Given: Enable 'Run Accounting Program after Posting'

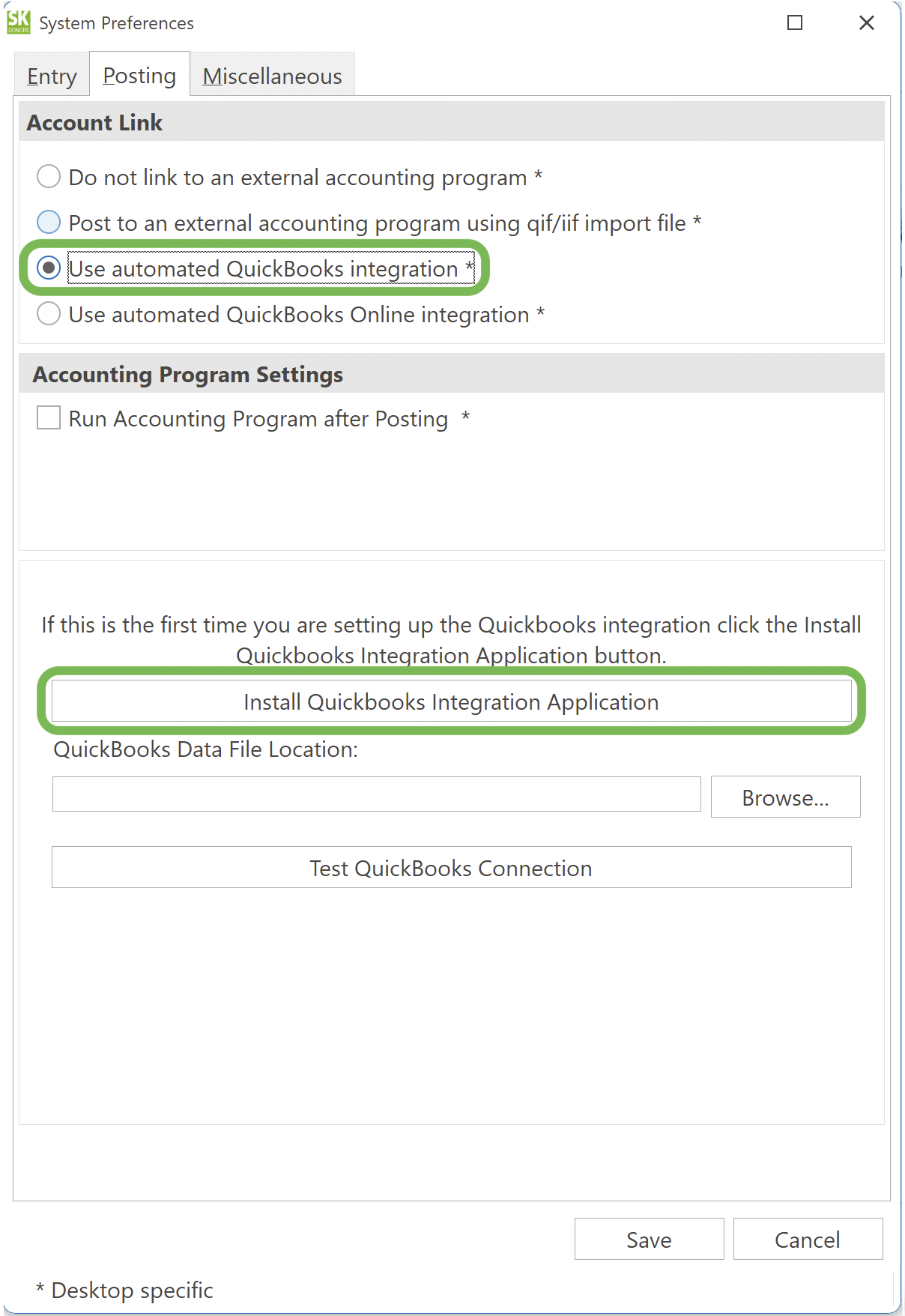Looking at the screenshot, I should 47,418.
